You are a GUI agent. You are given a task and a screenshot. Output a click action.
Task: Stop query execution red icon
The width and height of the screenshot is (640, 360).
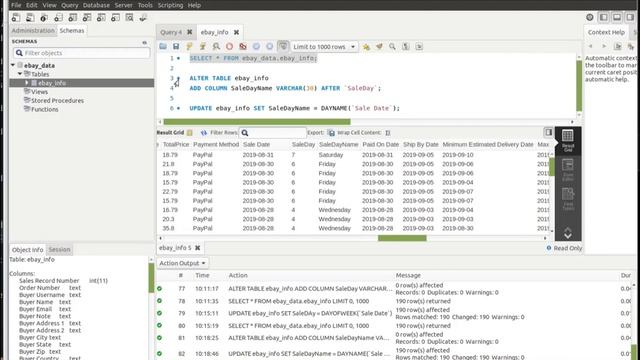[x=229, y=47]
